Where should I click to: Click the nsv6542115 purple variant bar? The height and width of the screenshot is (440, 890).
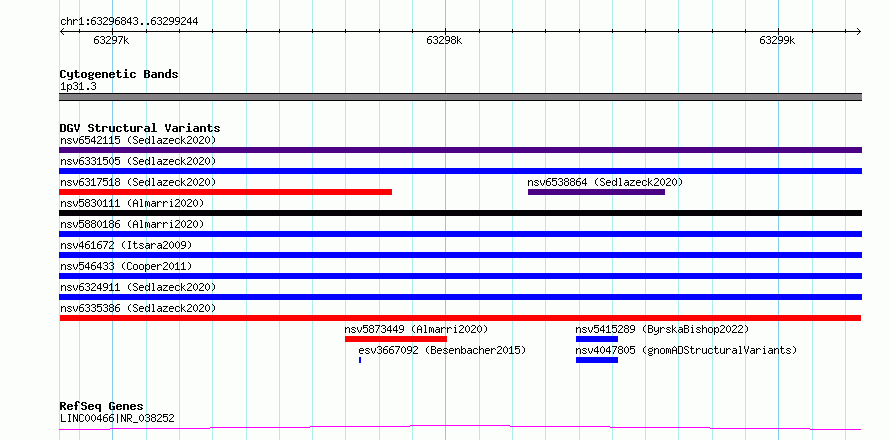(x=460, y=150)
